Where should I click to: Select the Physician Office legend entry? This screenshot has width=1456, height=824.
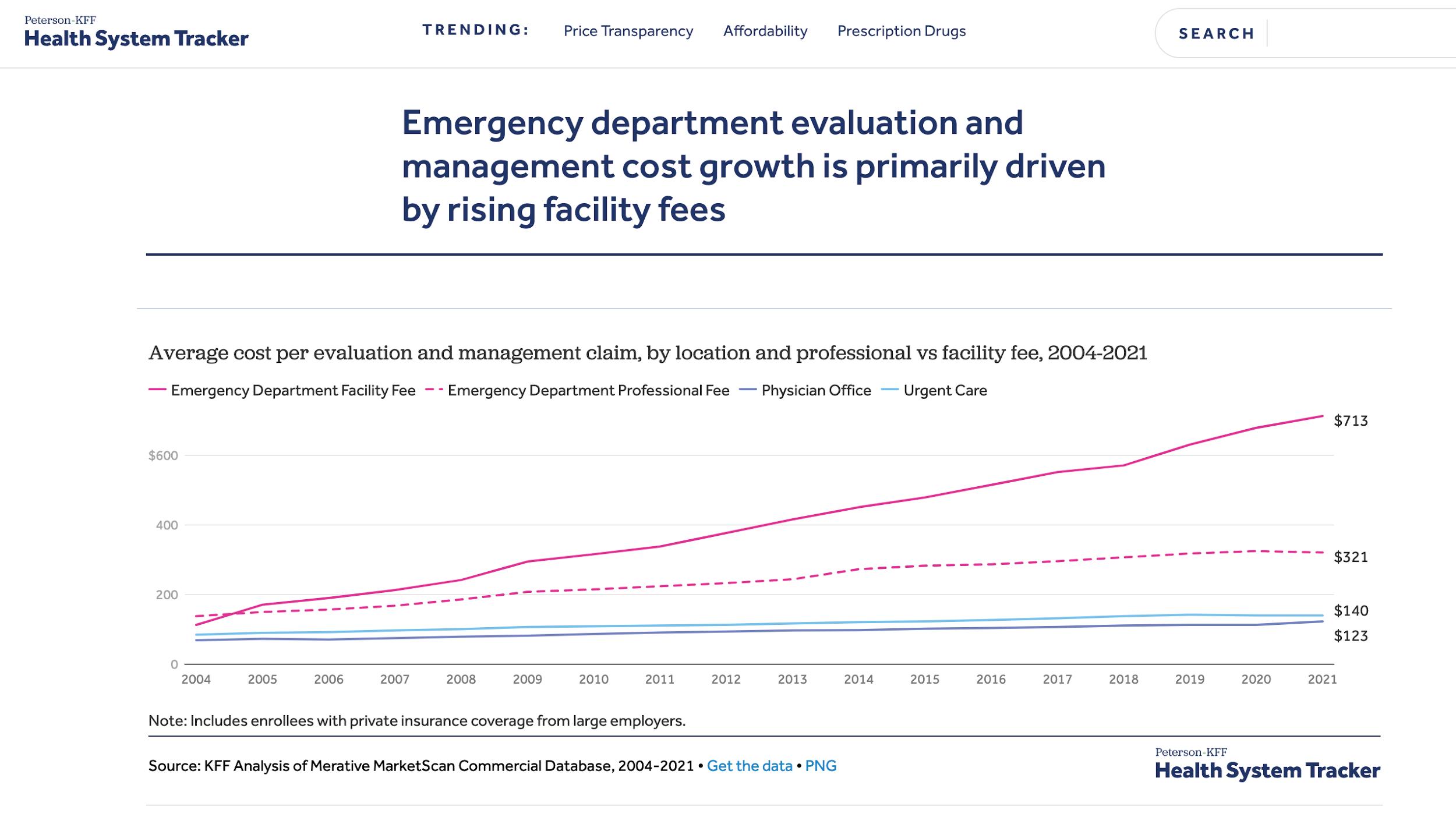point(815,390)
